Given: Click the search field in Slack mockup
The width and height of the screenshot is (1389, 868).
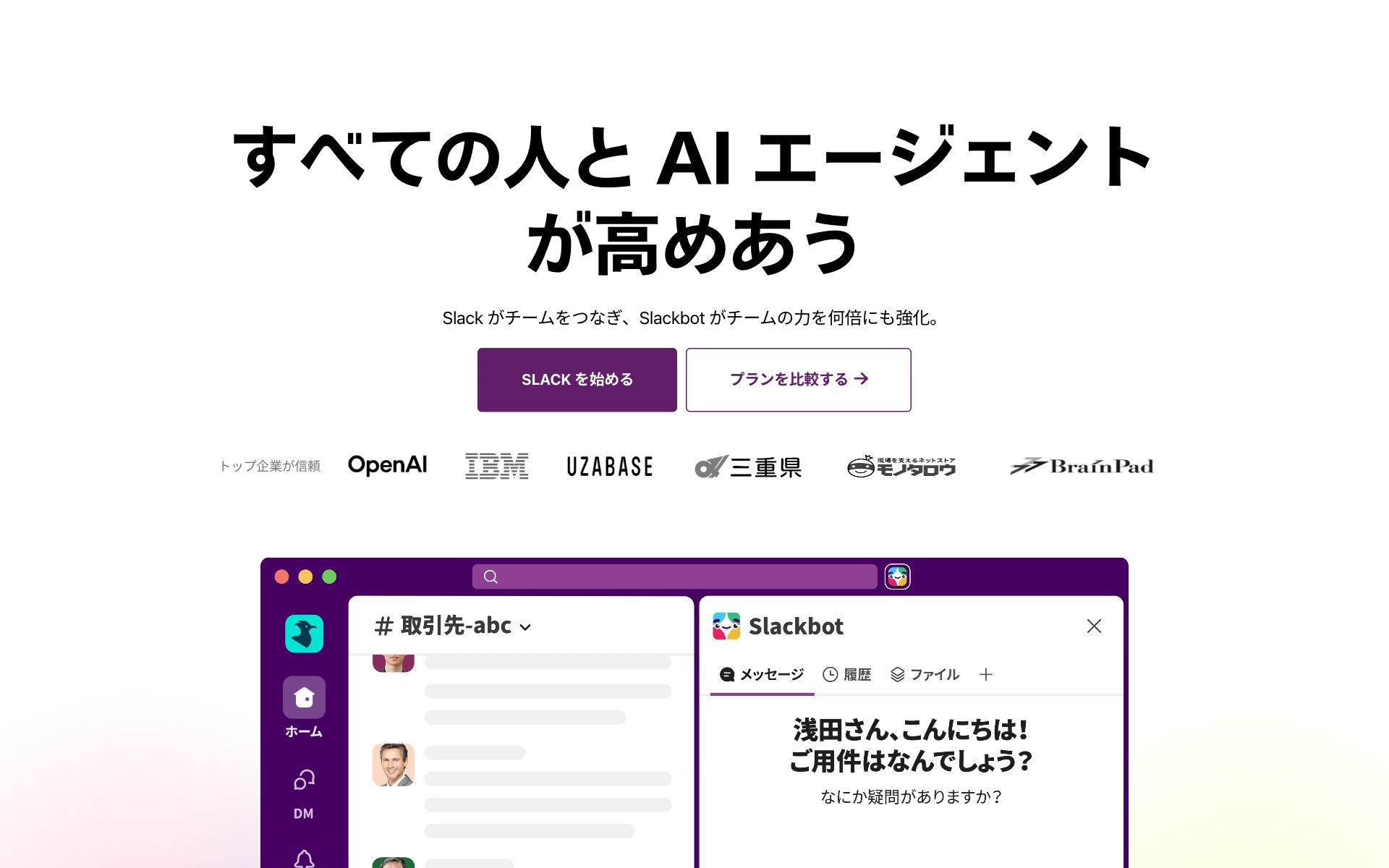Looking at the screenshot, I should [x=674, y=576].
